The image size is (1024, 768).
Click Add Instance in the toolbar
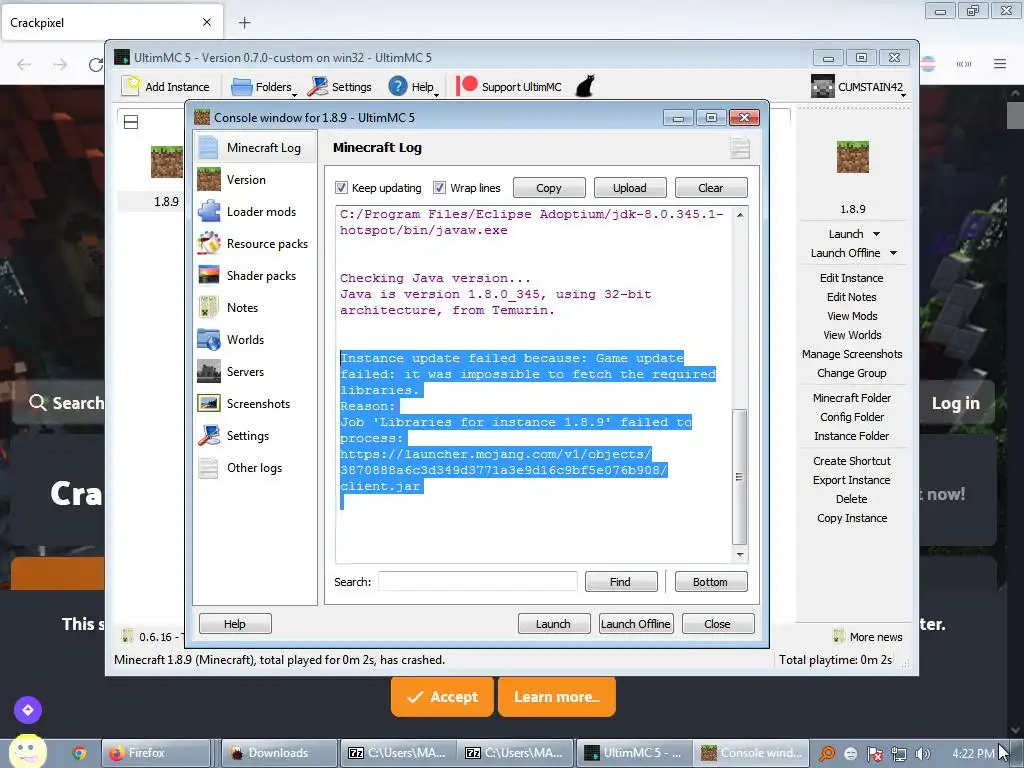(167, 87)
